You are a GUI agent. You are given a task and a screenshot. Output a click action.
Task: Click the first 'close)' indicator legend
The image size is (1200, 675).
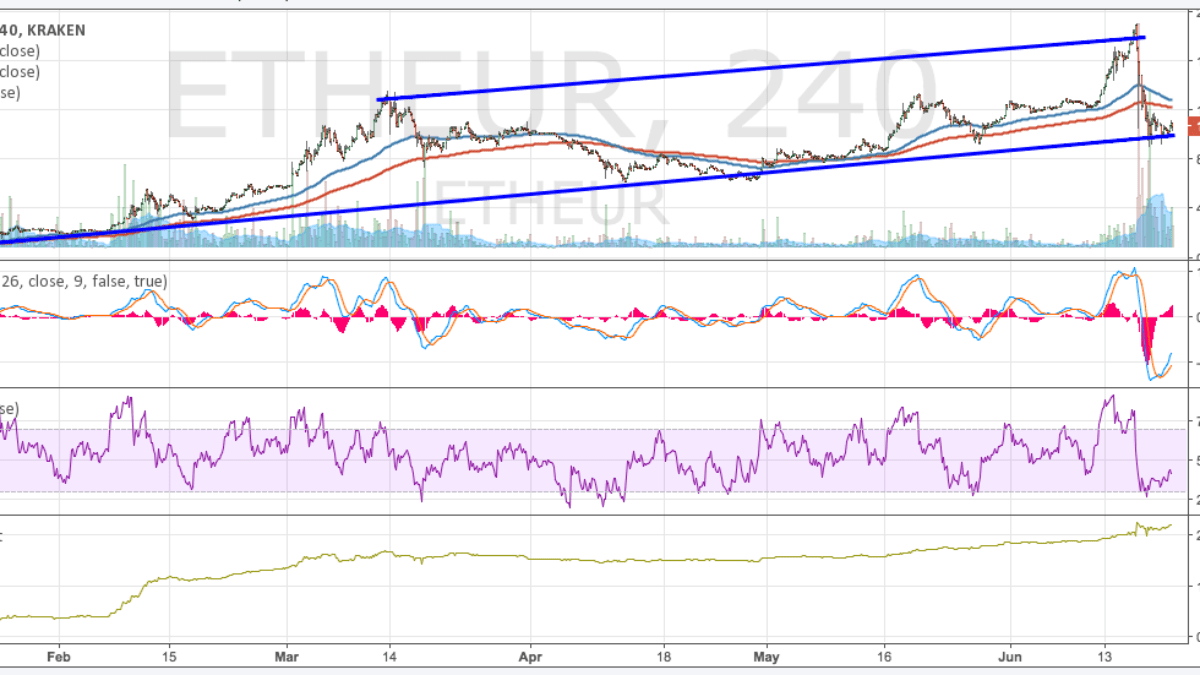[x=20, y=51]
